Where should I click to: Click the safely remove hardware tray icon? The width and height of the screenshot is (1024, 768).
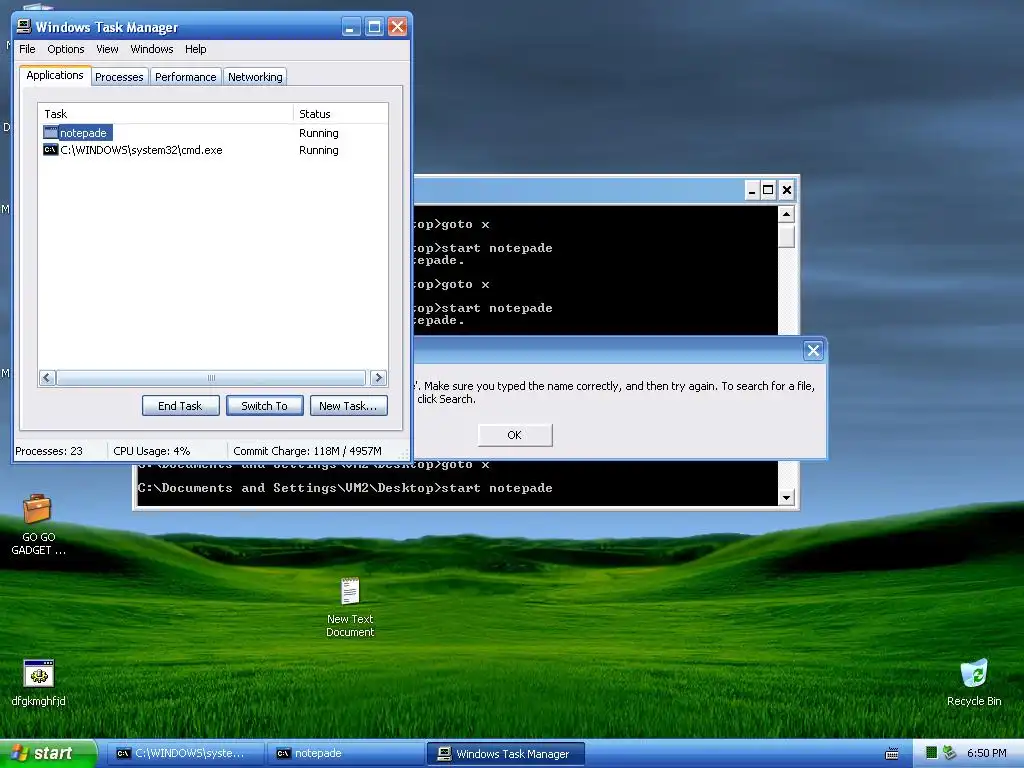(x=949, y=753)
